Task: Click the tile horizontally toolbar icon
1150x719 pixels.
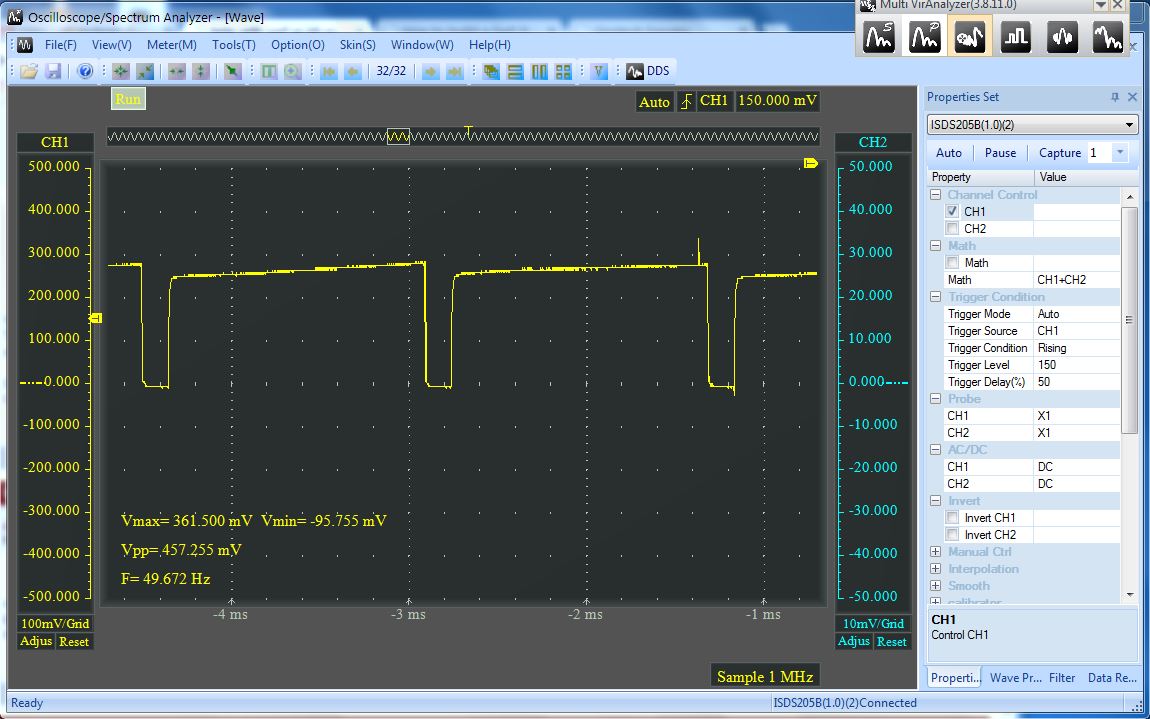Action: point(516,71)
